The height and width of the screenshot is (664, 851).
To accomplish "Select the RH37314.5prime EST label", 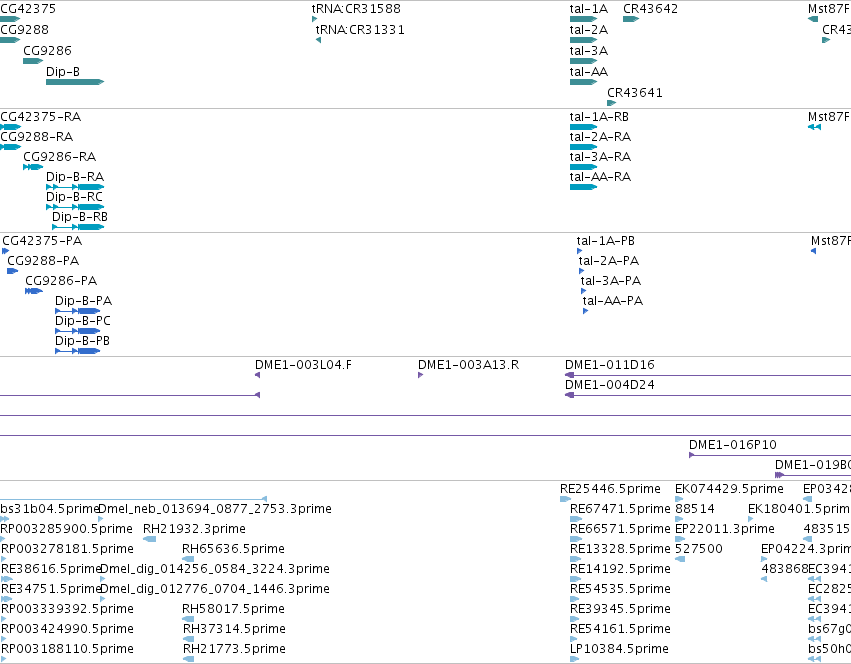I will point(234,630).
